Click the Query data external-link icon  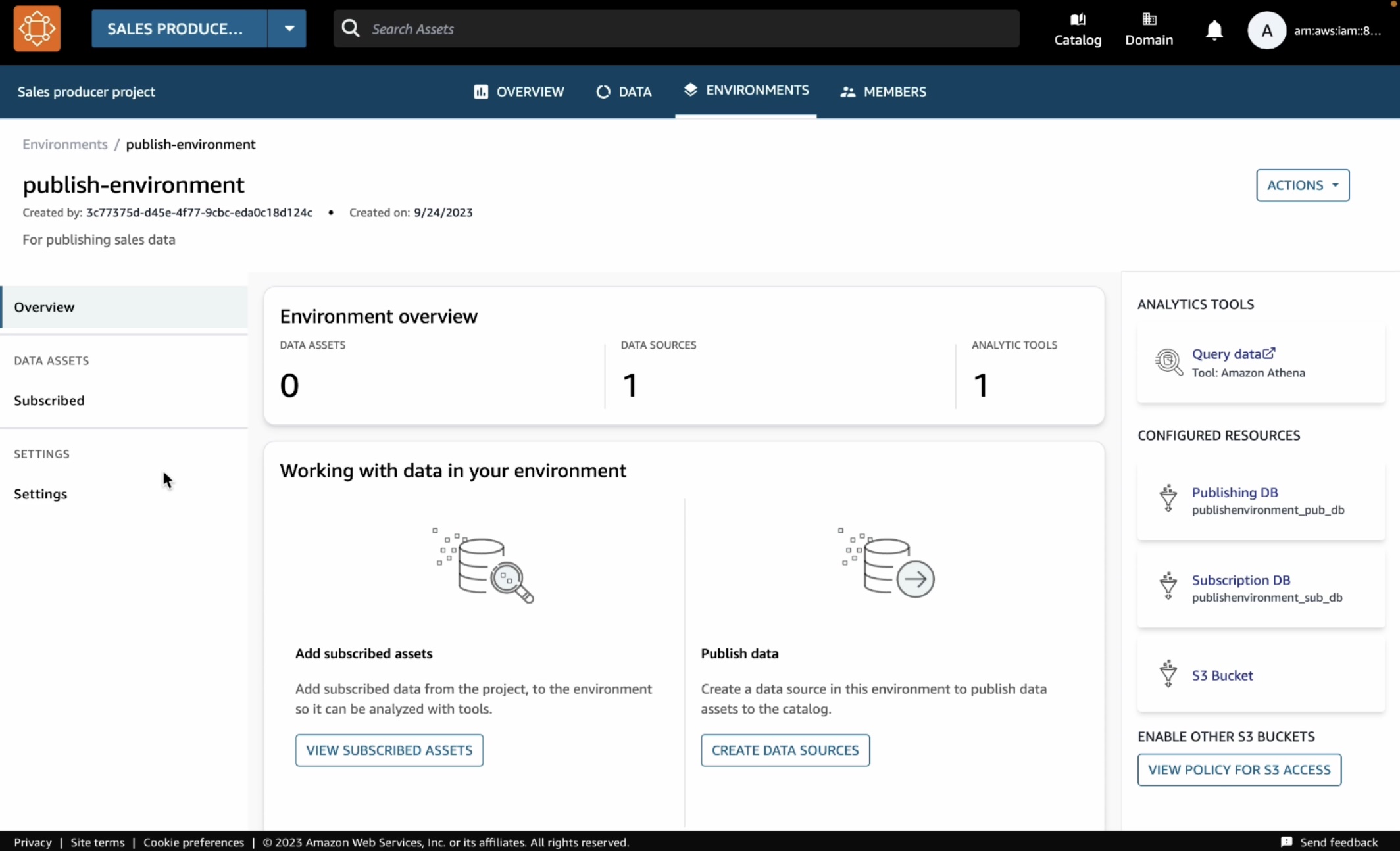pos(1269,353)
